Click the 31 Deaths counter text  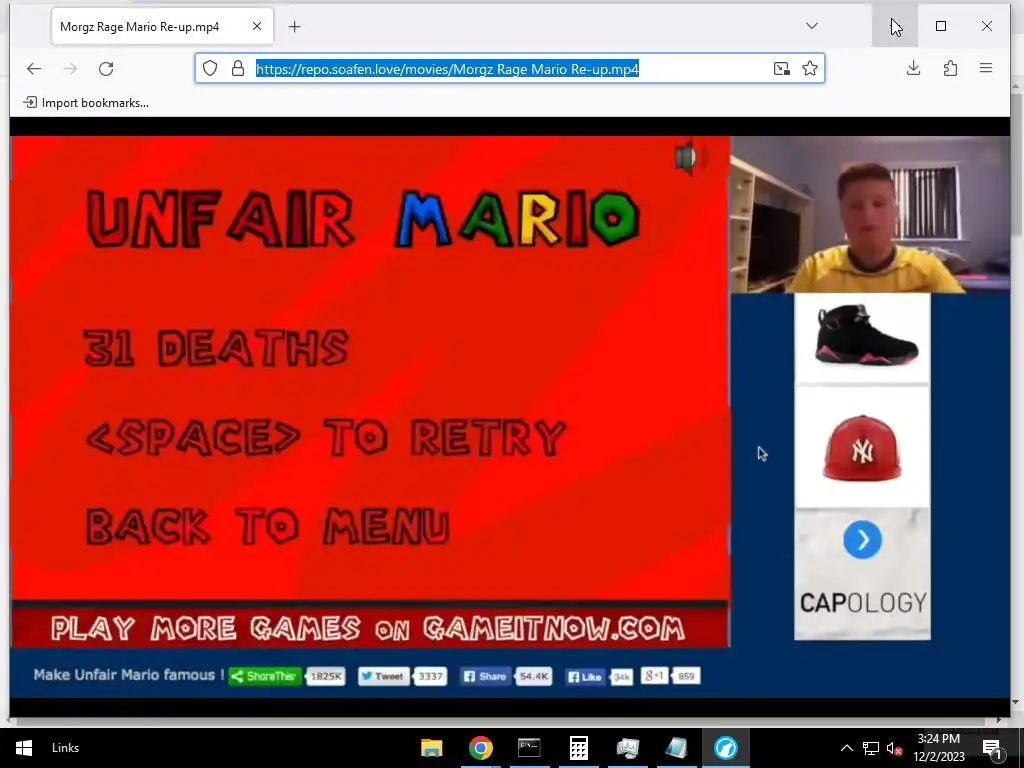(216, 347)
